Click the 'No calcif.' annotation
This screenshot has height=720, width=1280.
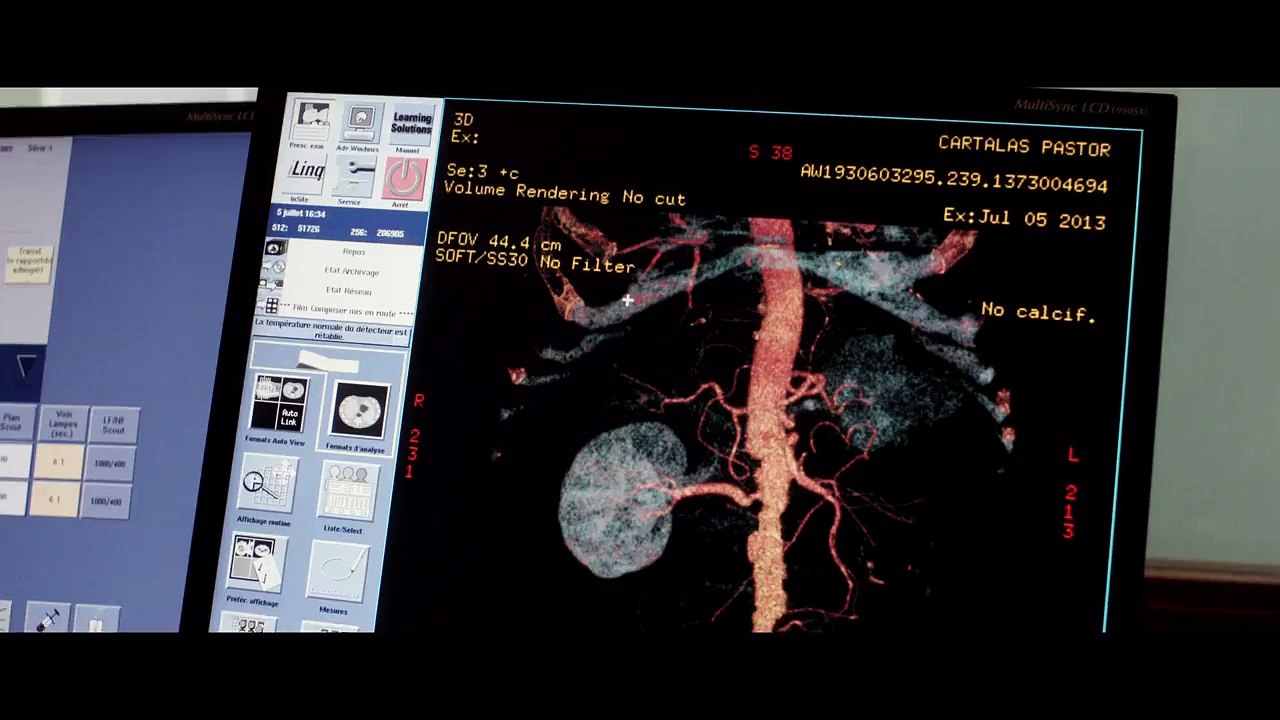[x=1038, y=312]
